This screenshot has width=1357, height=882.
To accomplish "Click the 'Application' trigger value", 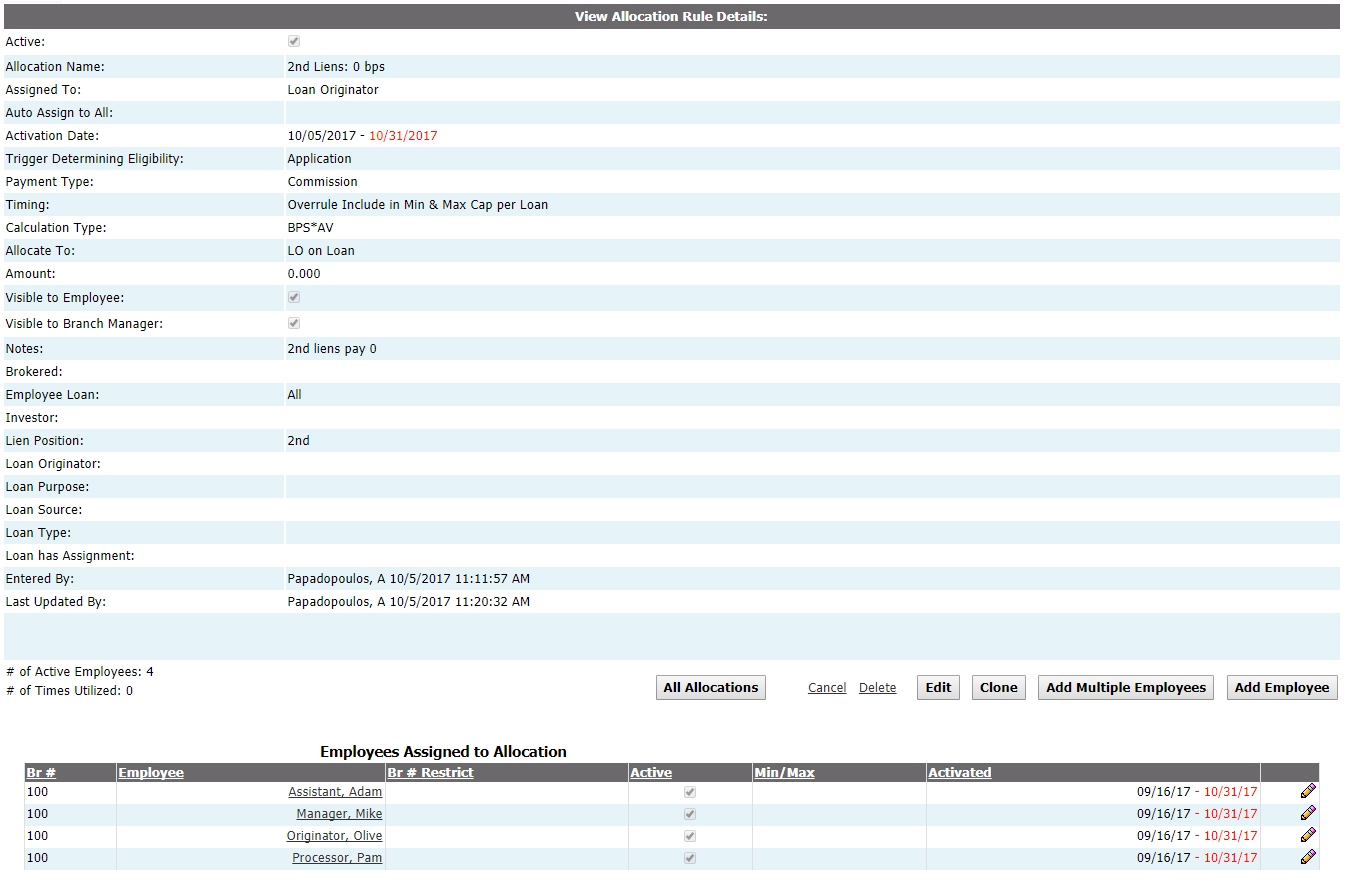I will click(x=320, y=159).
